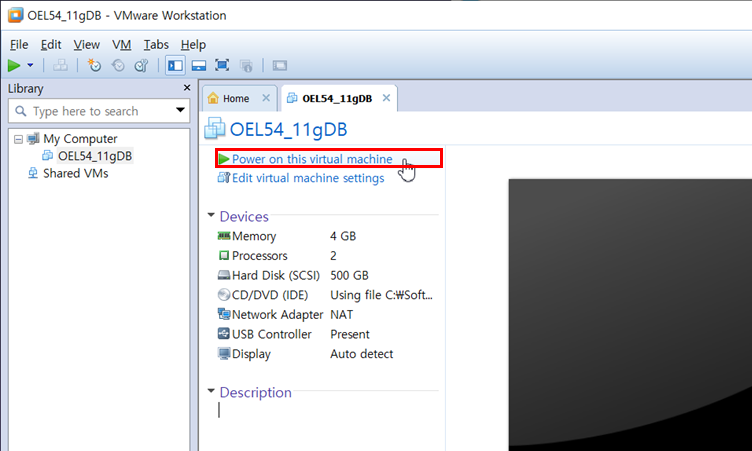Viewport: 752px width, 451px height.
Task: Click the console view toolbar icon
Action: click(x=280, y=65)
